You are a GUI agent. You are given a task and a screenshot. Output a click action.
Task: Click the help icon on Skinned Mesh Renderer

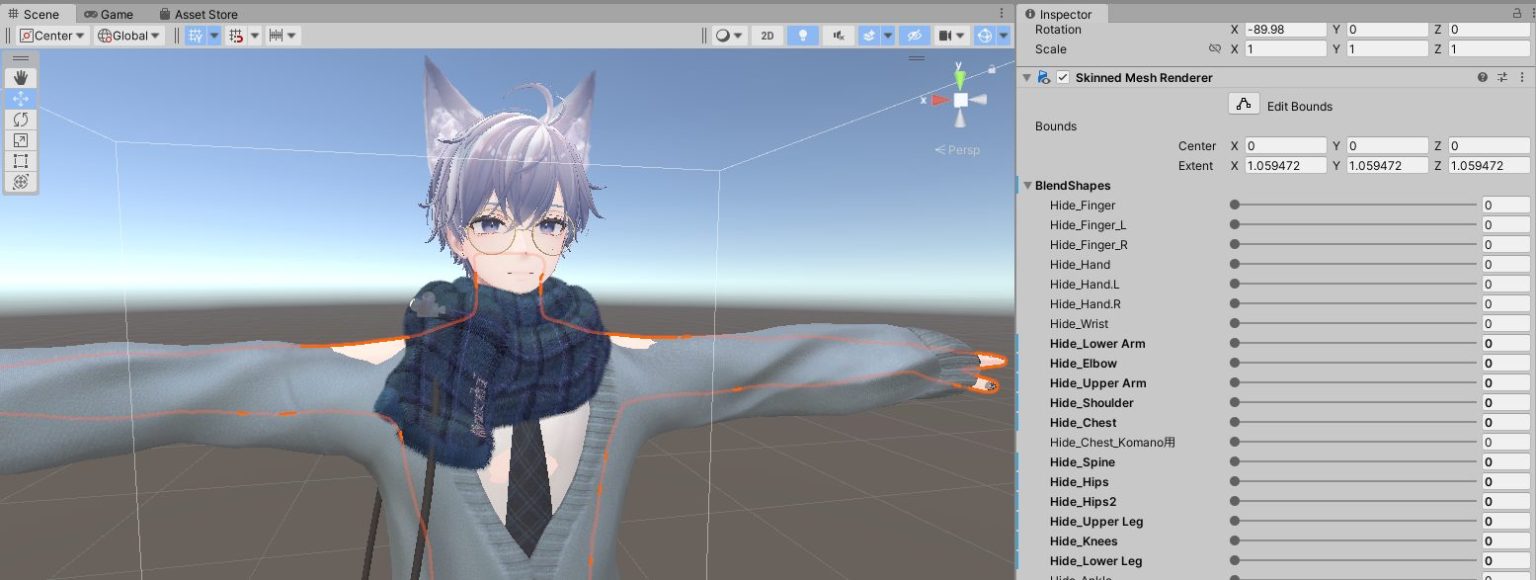pyautogui.click(x=1482, y=77)
